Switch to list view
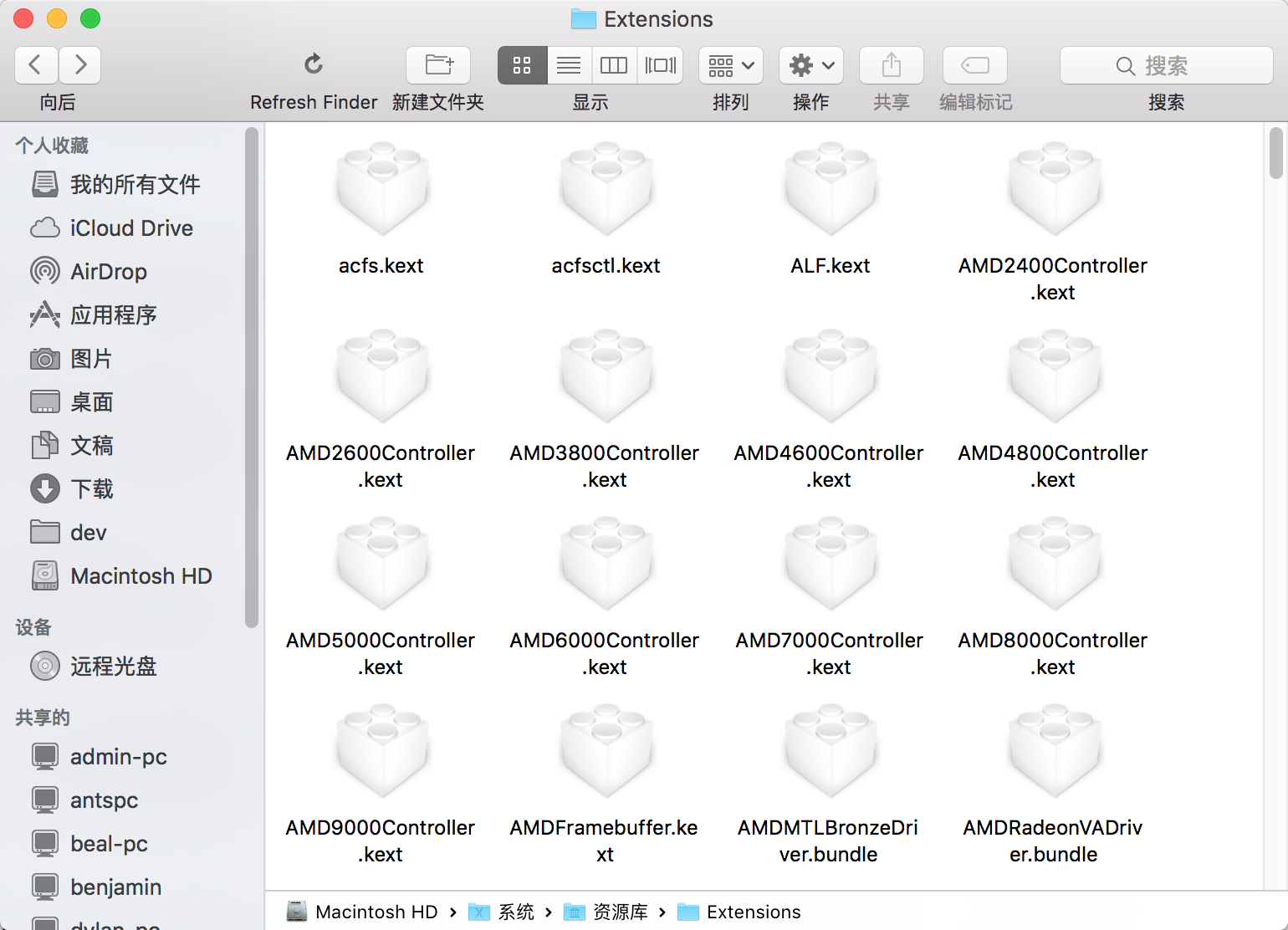Viewport: 1288px width, 930px height. pyautogui.click(x=569, y=65)
